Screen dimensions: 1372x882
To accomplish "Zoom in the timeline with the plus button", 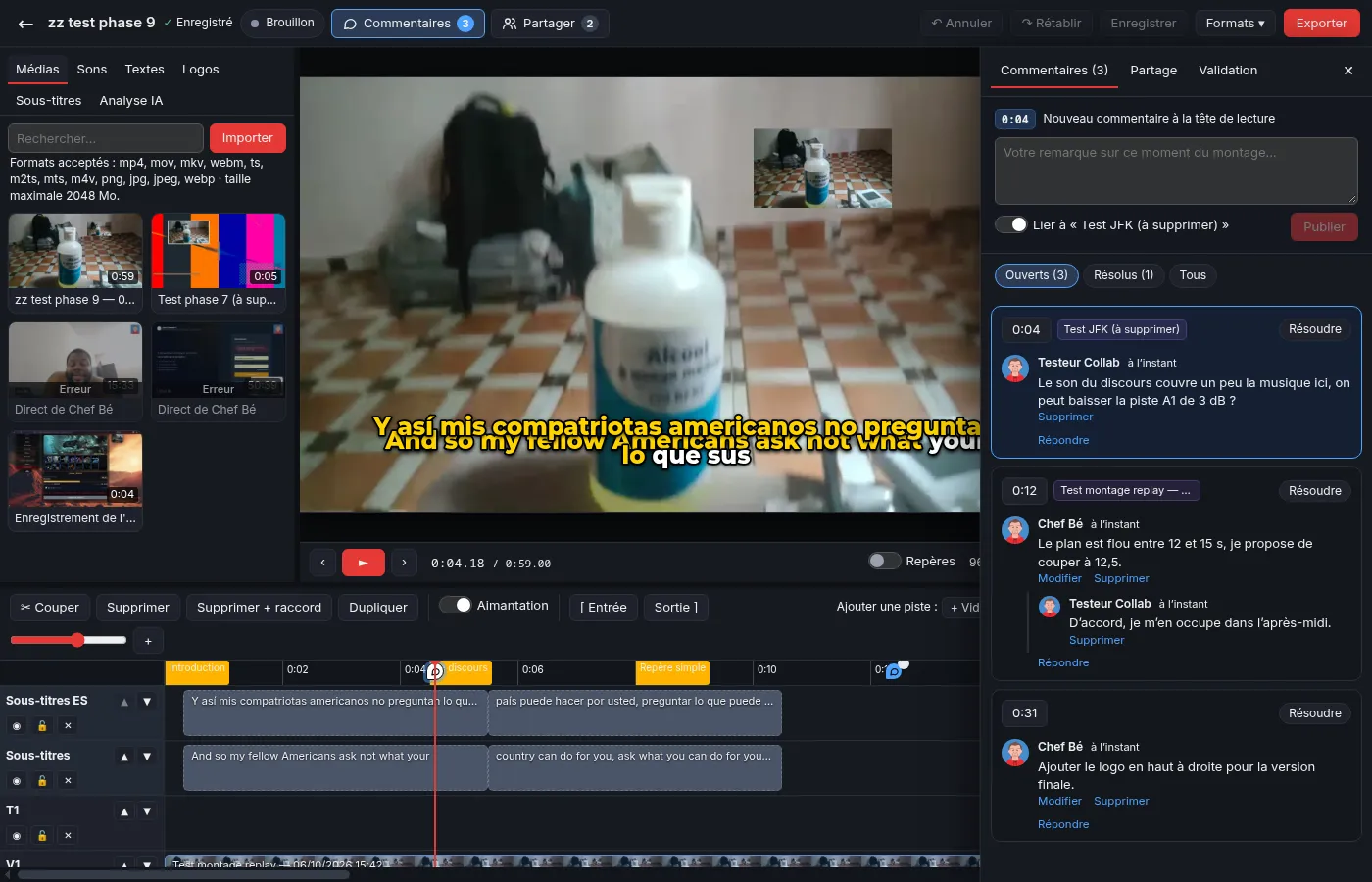I will (x=148, y=641).
